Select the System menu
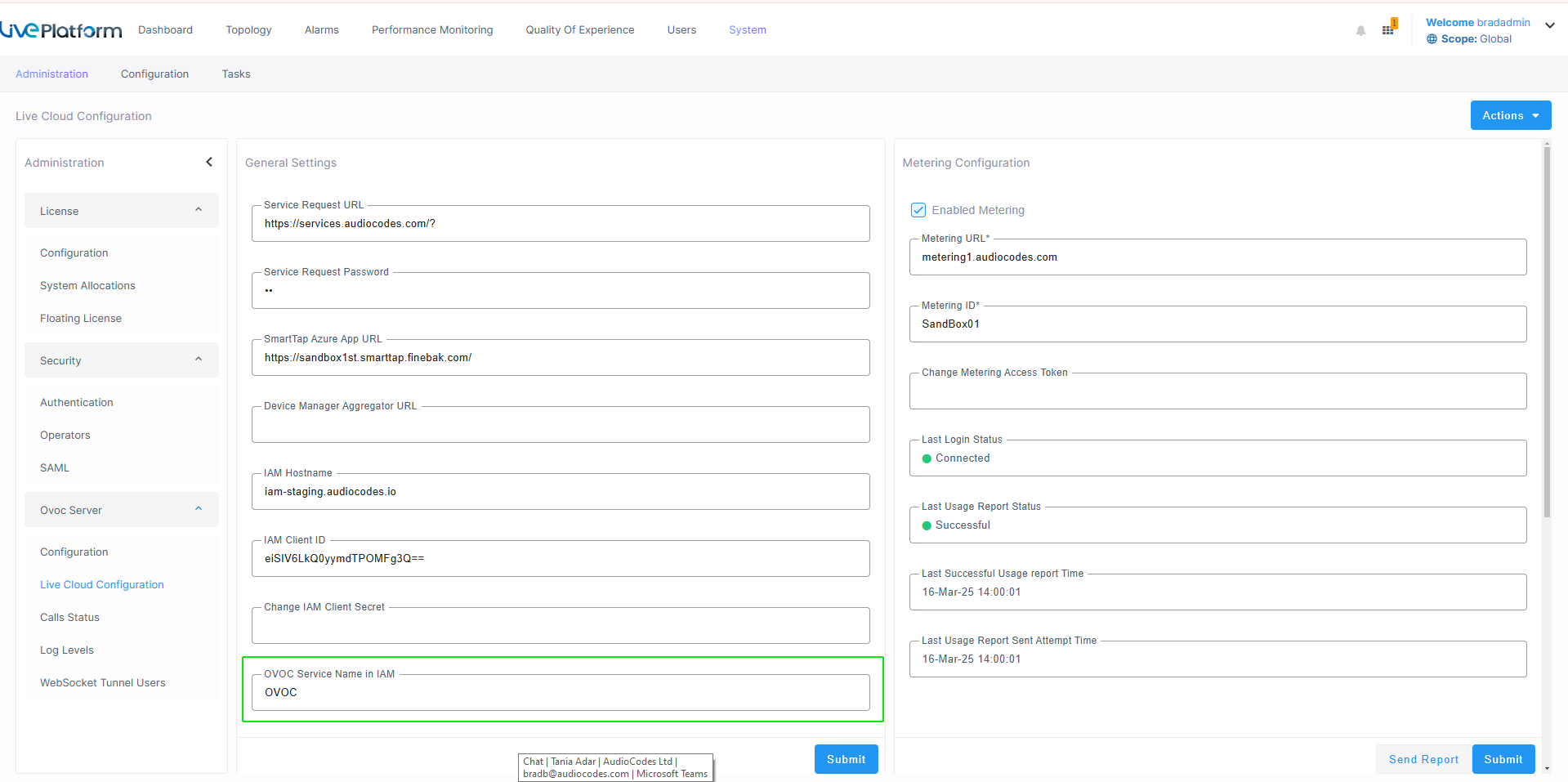The height and width of the screenshot is (782, 1568). [748, 29]
